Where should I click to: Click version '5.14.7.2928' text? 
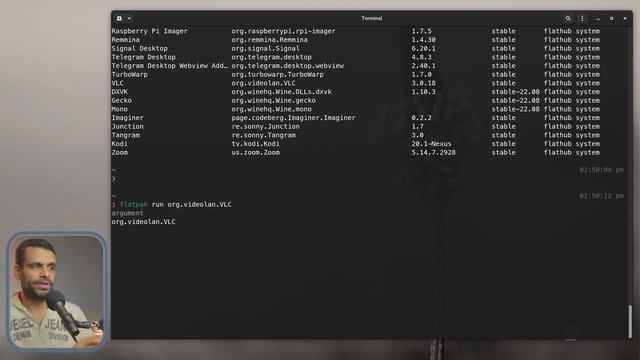433,152
